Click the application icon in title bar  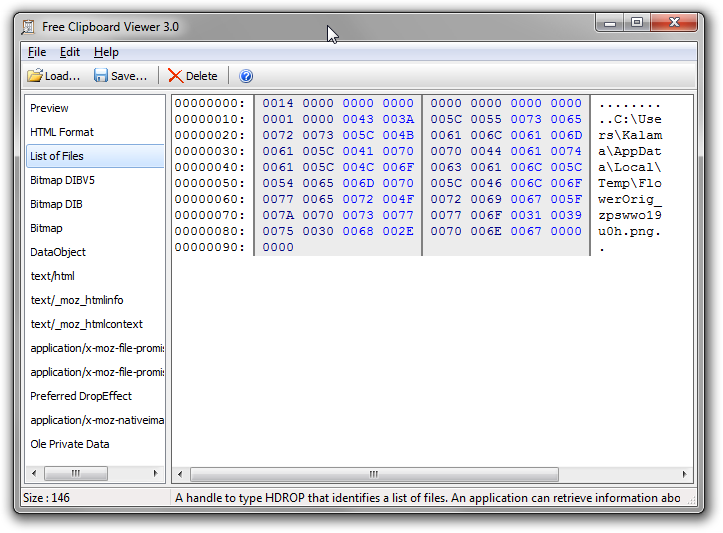(29, 27)
